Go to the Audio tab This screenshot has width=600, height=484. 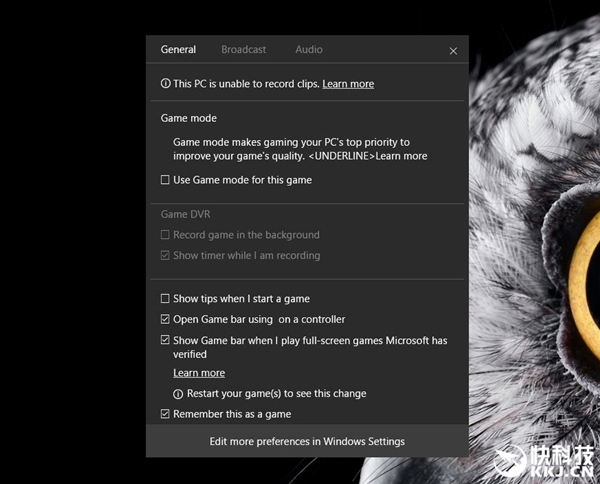[308, 50]
